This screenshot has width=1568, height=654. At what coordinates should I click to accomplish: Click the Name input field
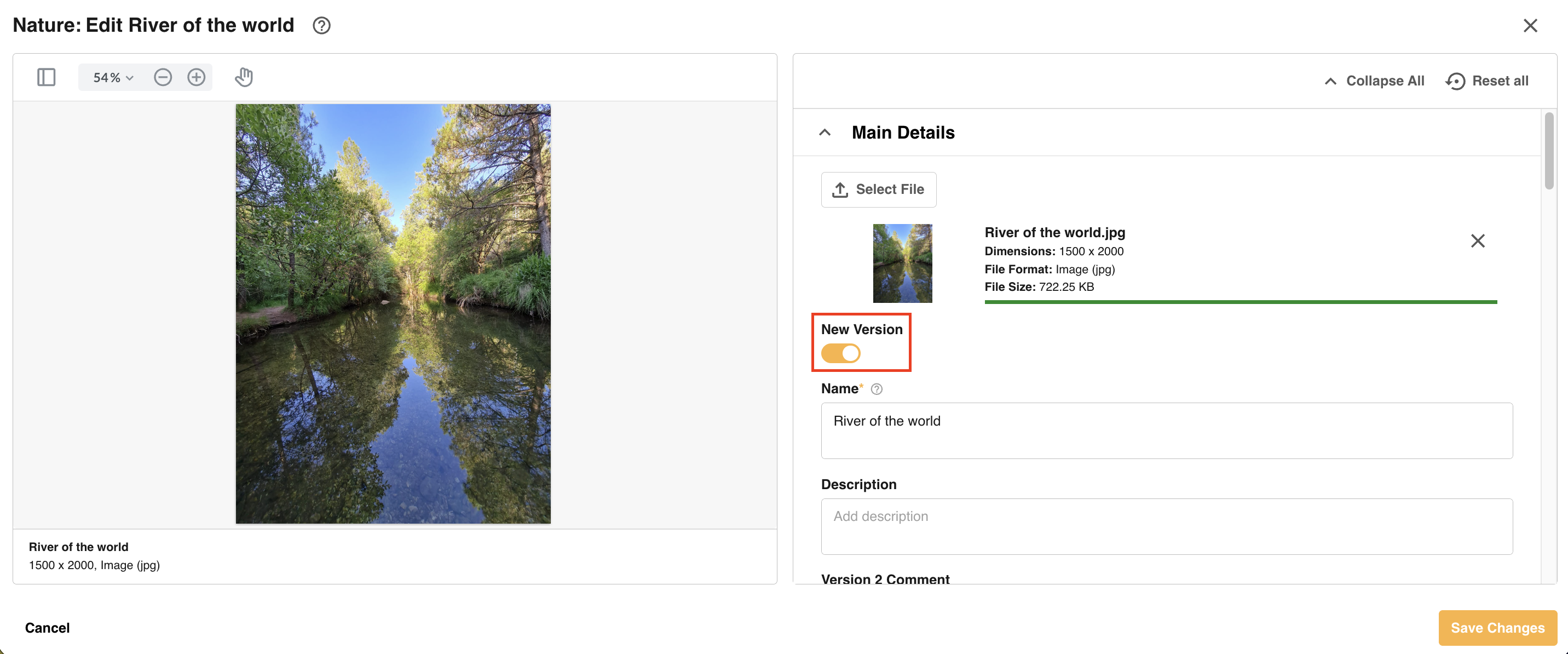coord(1166,431)
